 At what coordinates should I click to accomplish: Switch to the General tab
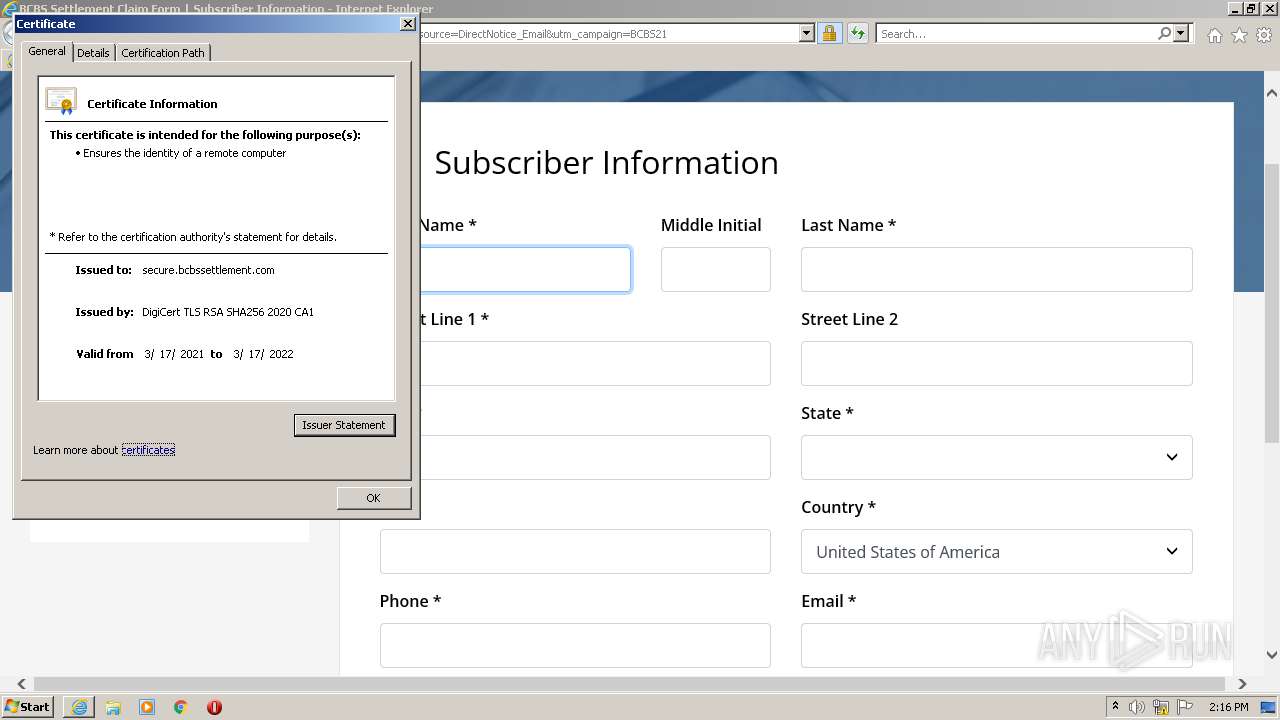[47, 51]
